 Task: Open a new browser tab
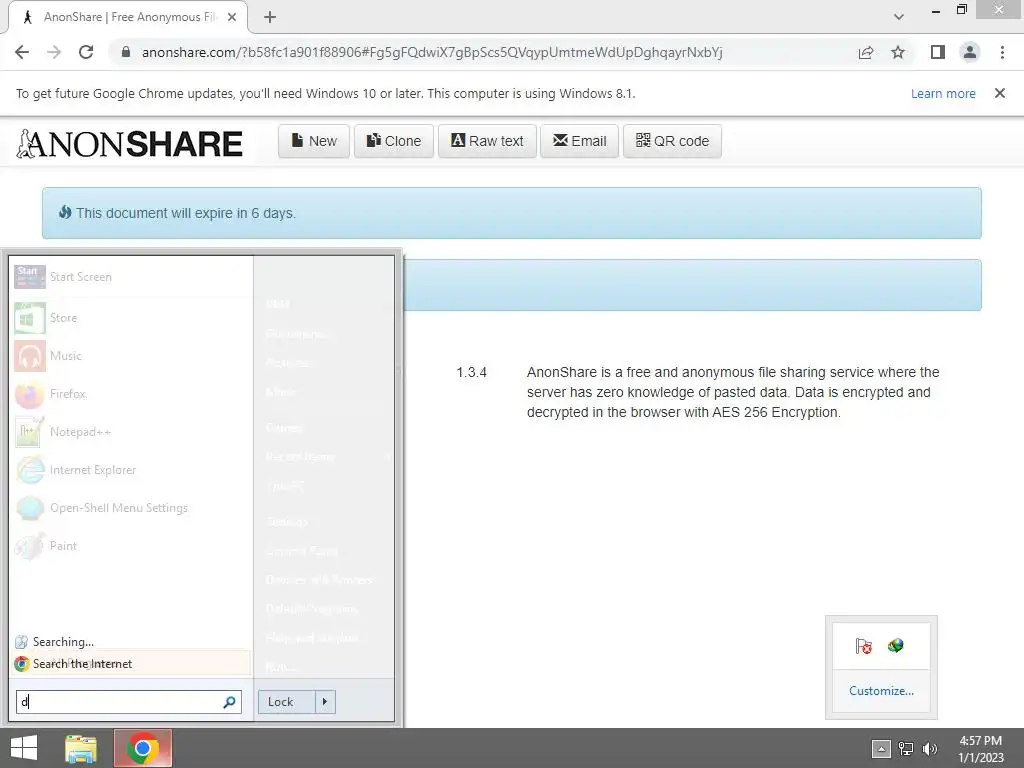tap(270, 18)
